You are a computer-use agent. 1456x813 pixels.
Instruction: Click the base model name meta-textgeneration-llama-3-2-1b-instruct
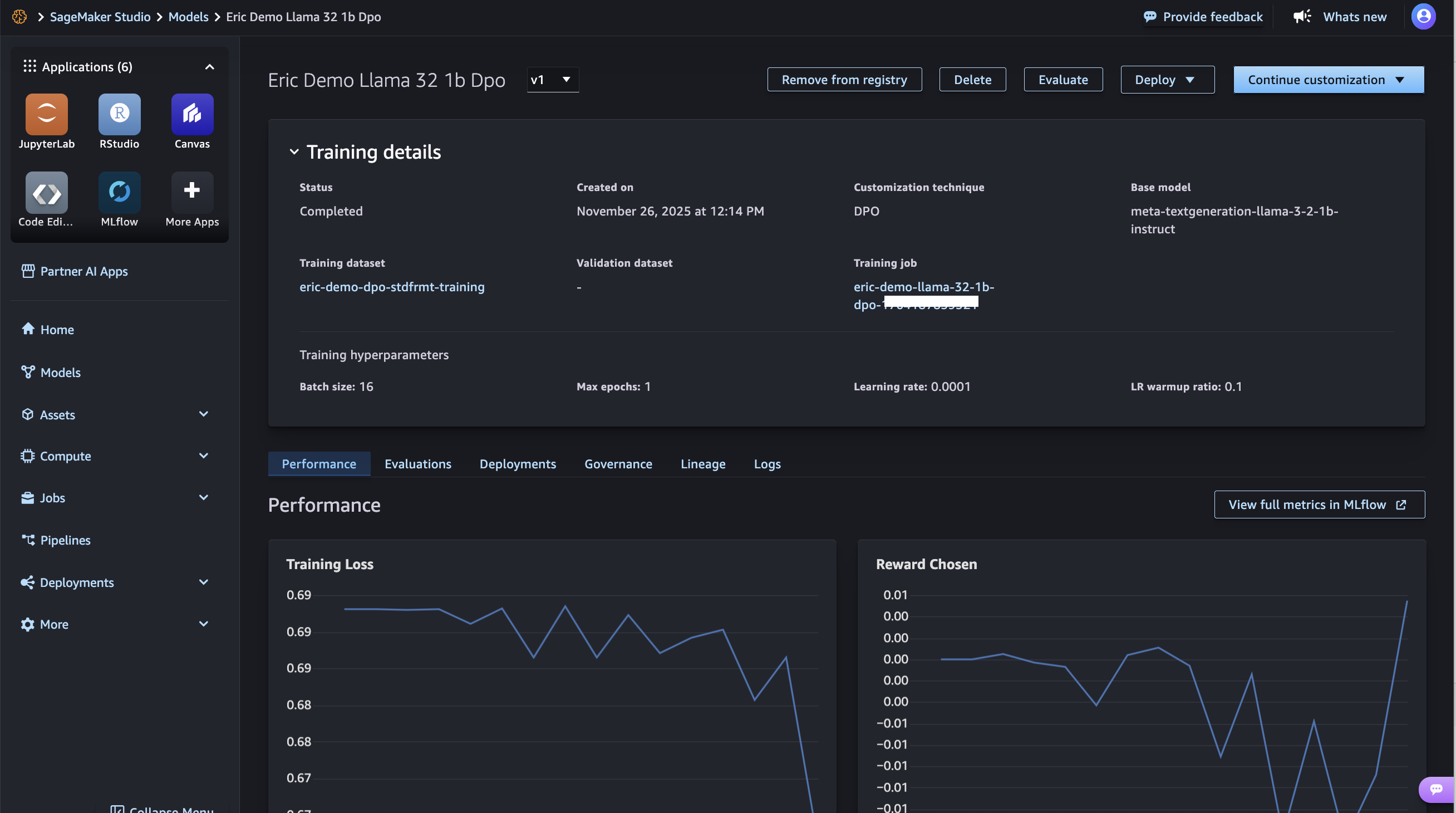tap(1234, 220)
